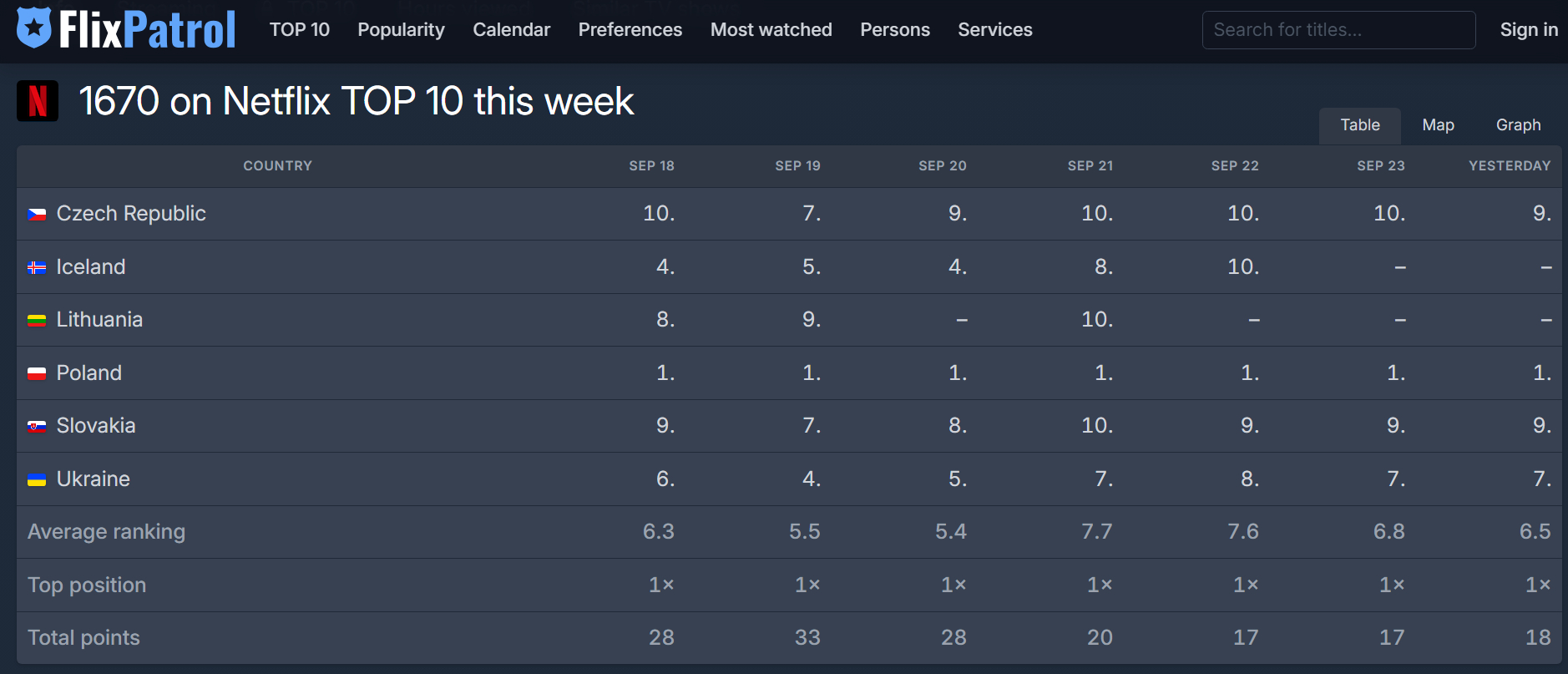Switch to the Map tab
The height and width of the screenshot is (674, 1568).
(x=1438, y=125)
